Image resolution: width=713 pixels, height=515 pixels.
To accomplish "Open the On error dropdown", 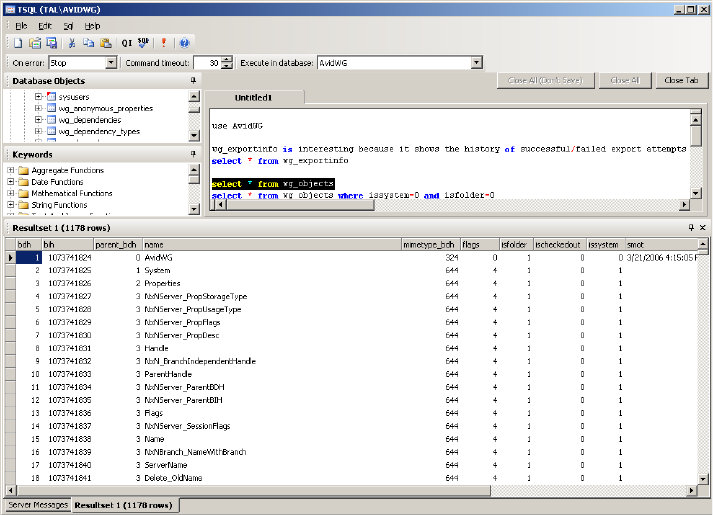I will (x=111, y=63).
